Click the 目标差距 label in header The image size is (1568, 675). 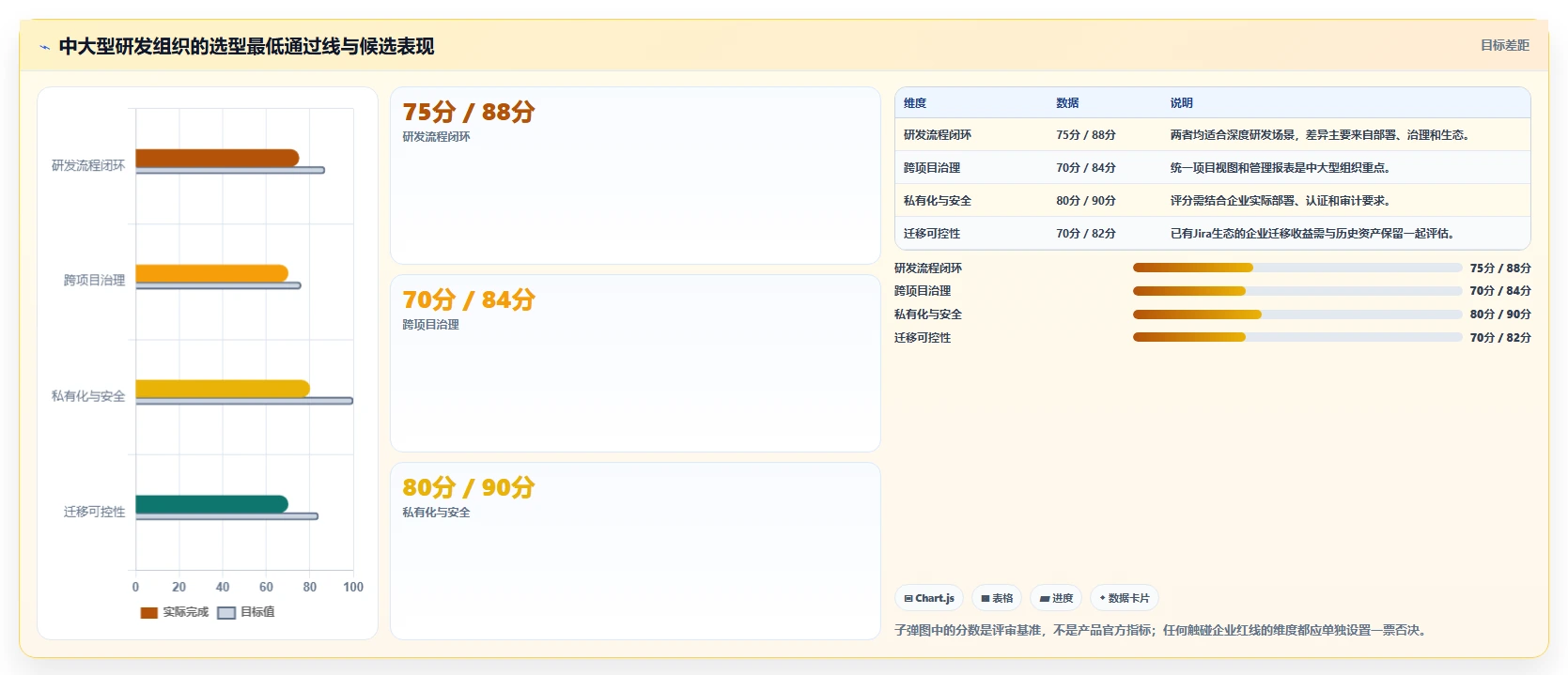1505,45
